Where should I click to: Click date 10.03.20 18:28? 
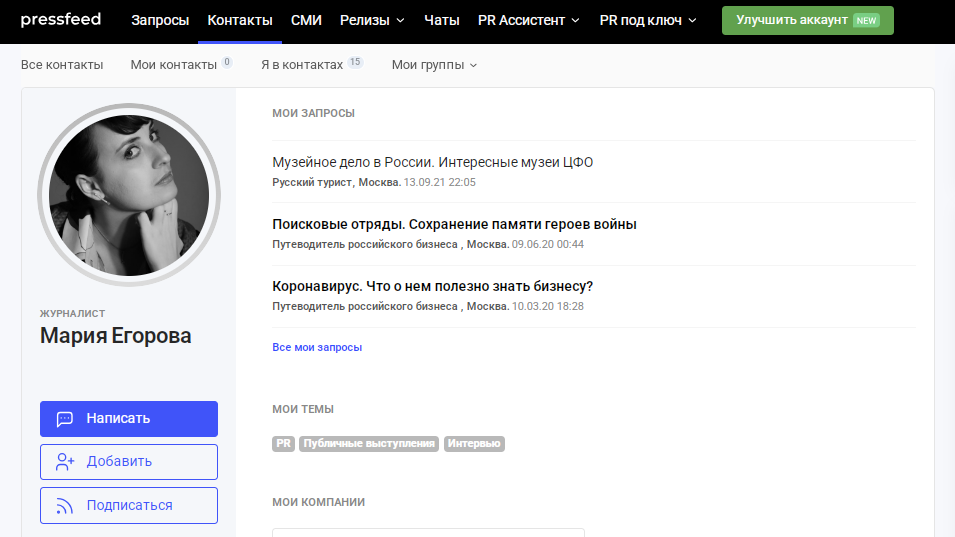pyautogui.click(x=548, y=306)
